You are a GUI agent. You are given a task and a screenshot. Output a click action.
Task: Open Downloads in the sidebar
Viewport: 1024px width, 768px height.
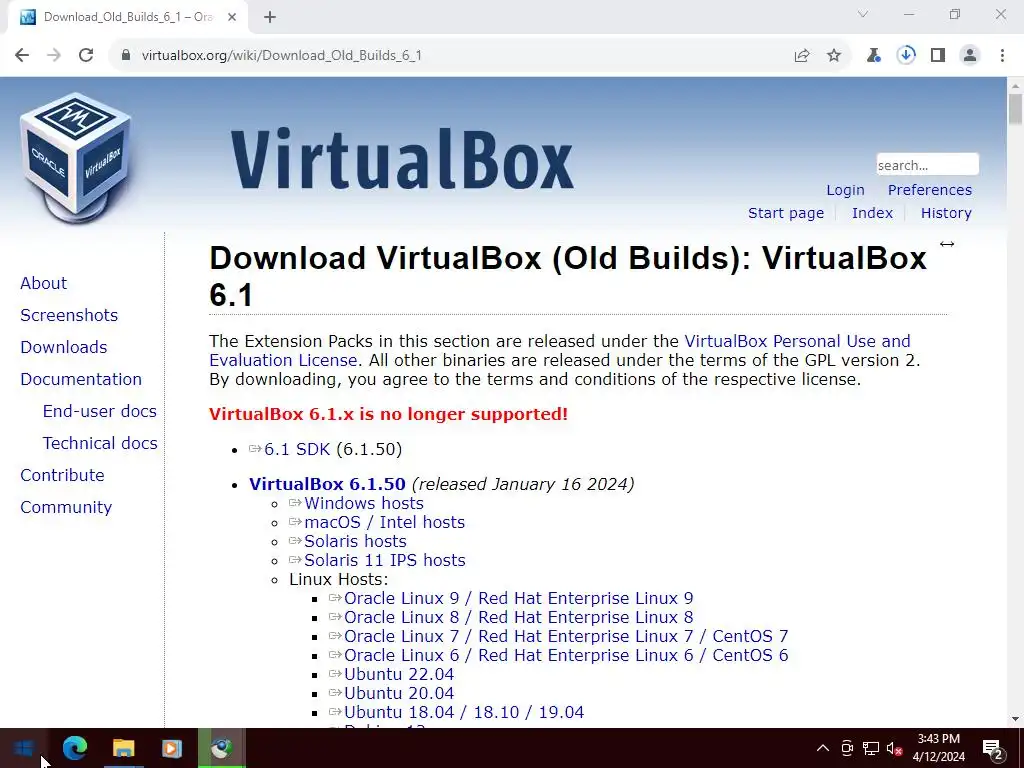63,347
